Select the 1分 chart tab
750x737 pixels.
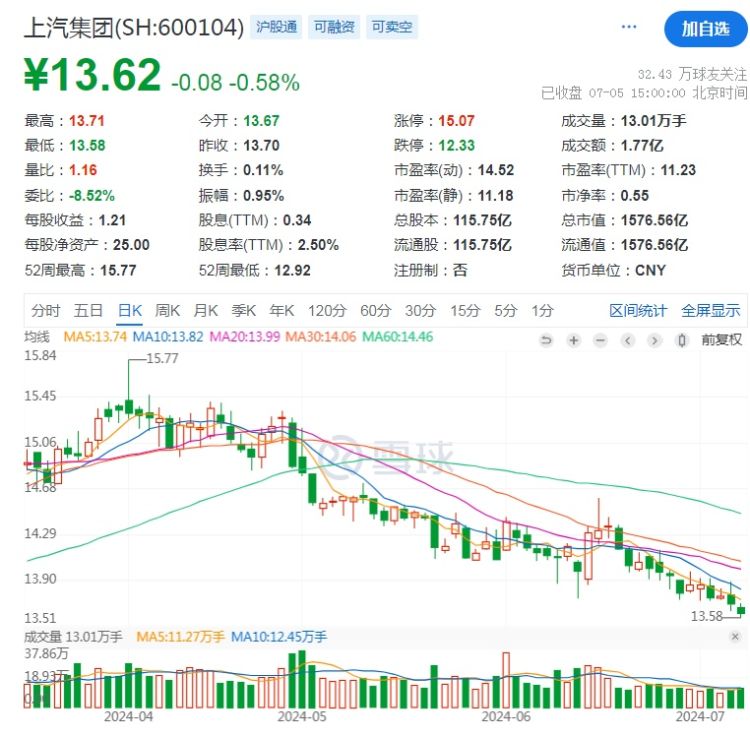542,311
